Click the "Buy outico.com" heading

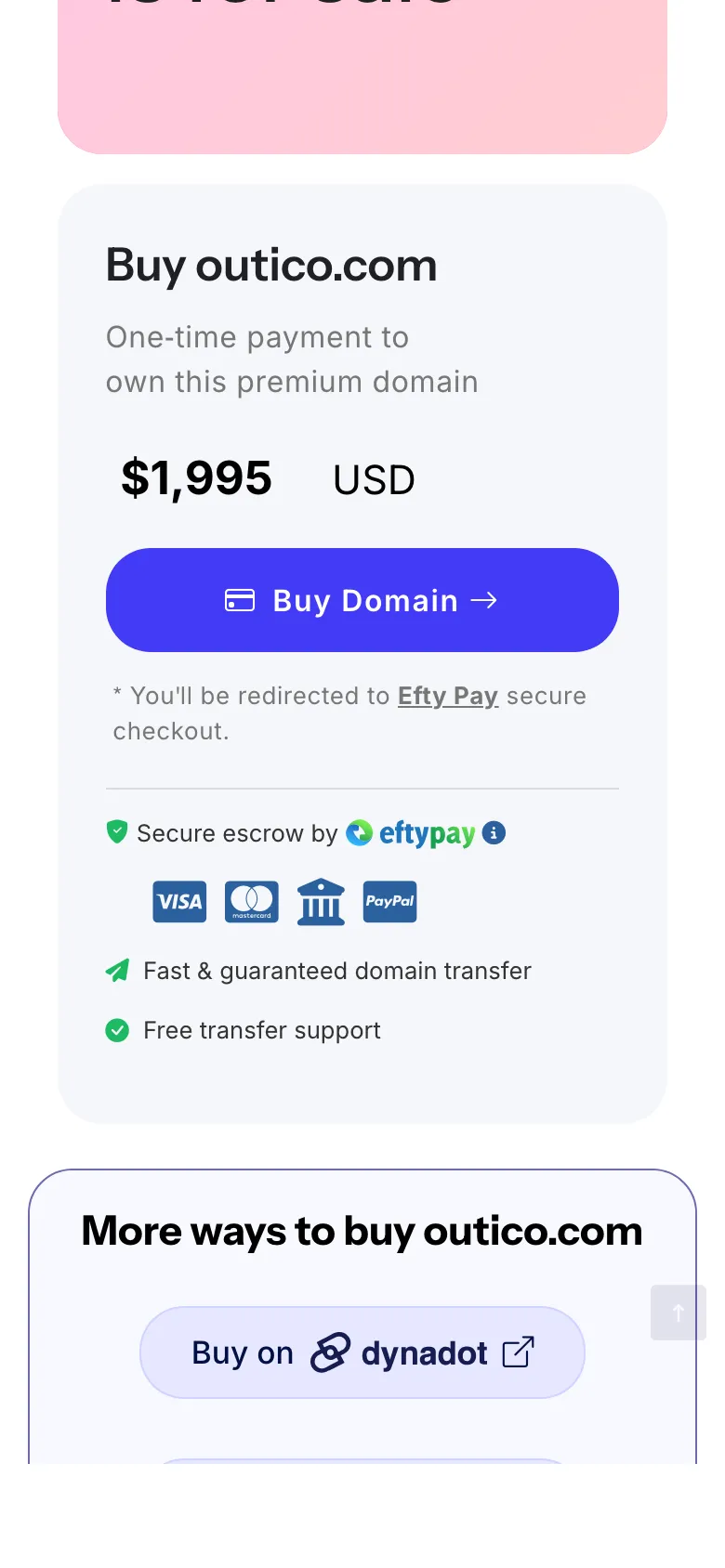tap(270, 266)
